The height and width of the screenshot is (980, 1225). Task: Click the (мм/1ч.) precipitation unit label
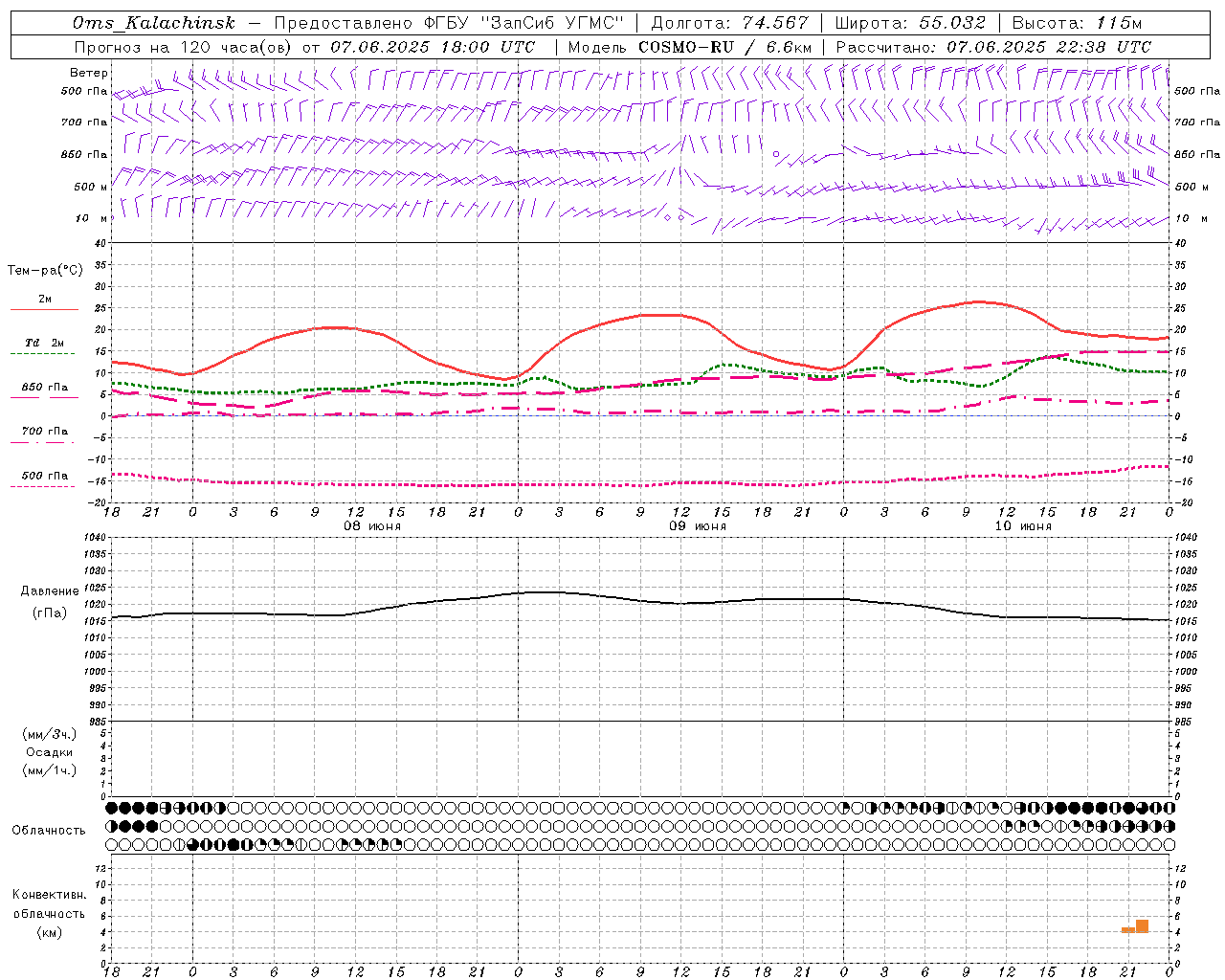[50, 770]
